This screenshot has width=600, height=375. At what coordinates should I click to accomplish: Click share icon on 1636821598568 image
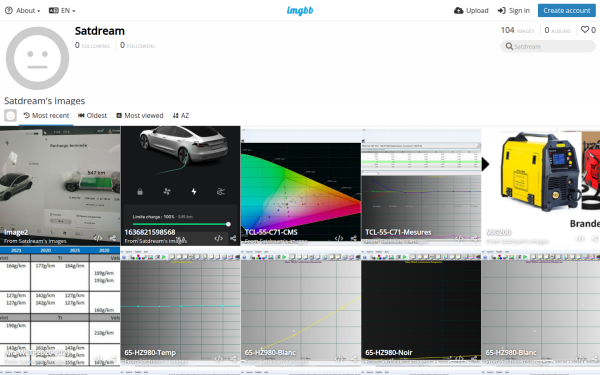[x=233, y=238]
